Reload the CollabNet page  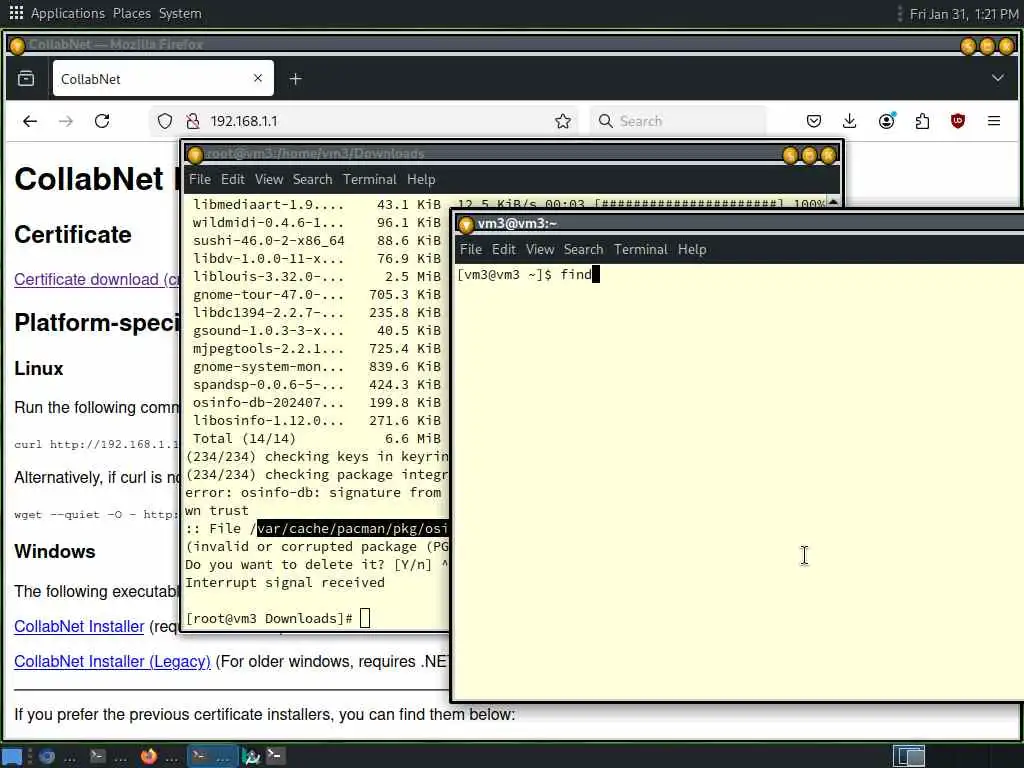pyautogui.click(x=102, y=121)
